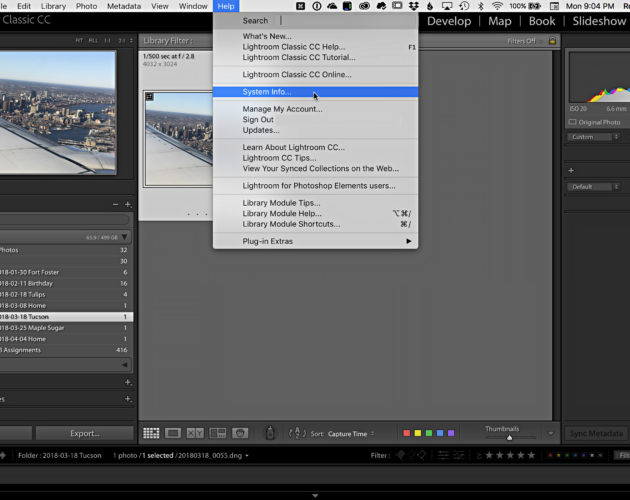This screenshot has width=630, height=500.
Task: Add preset plus icon in right panel
Action: pyautogui.click(x=571, y=171)
